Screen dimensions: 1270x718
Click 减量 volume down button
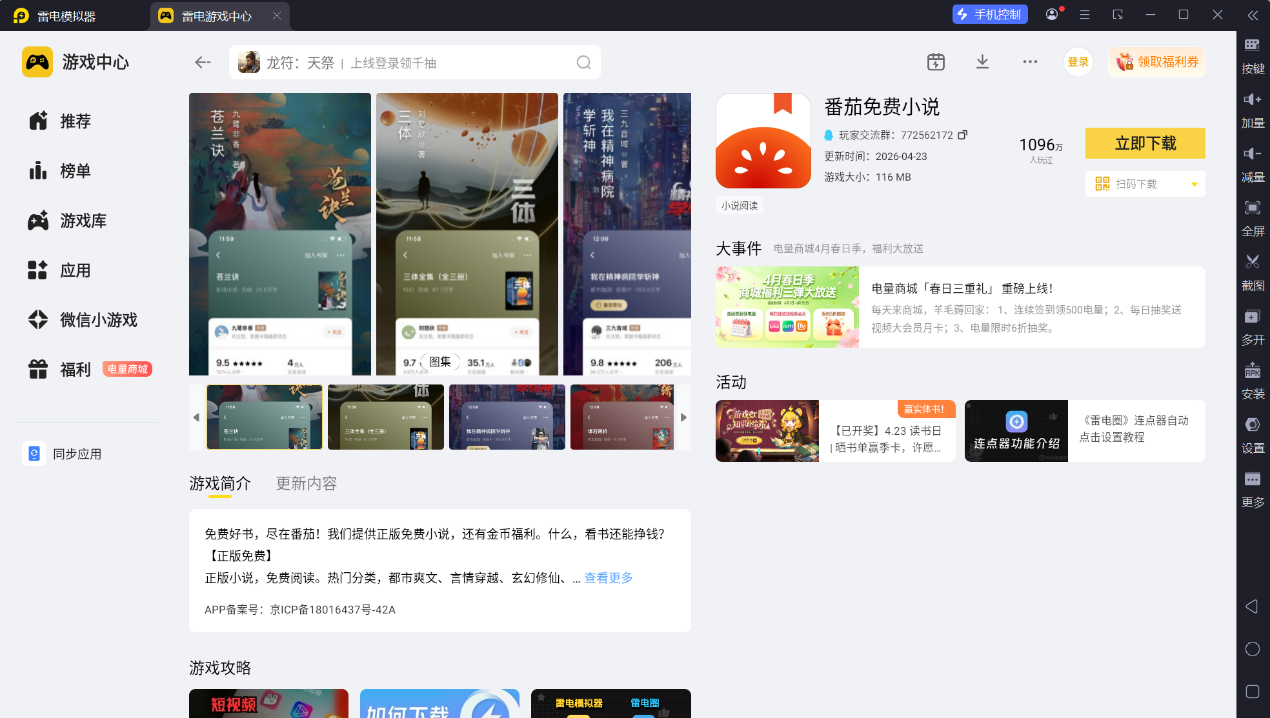pos(1253,164)
